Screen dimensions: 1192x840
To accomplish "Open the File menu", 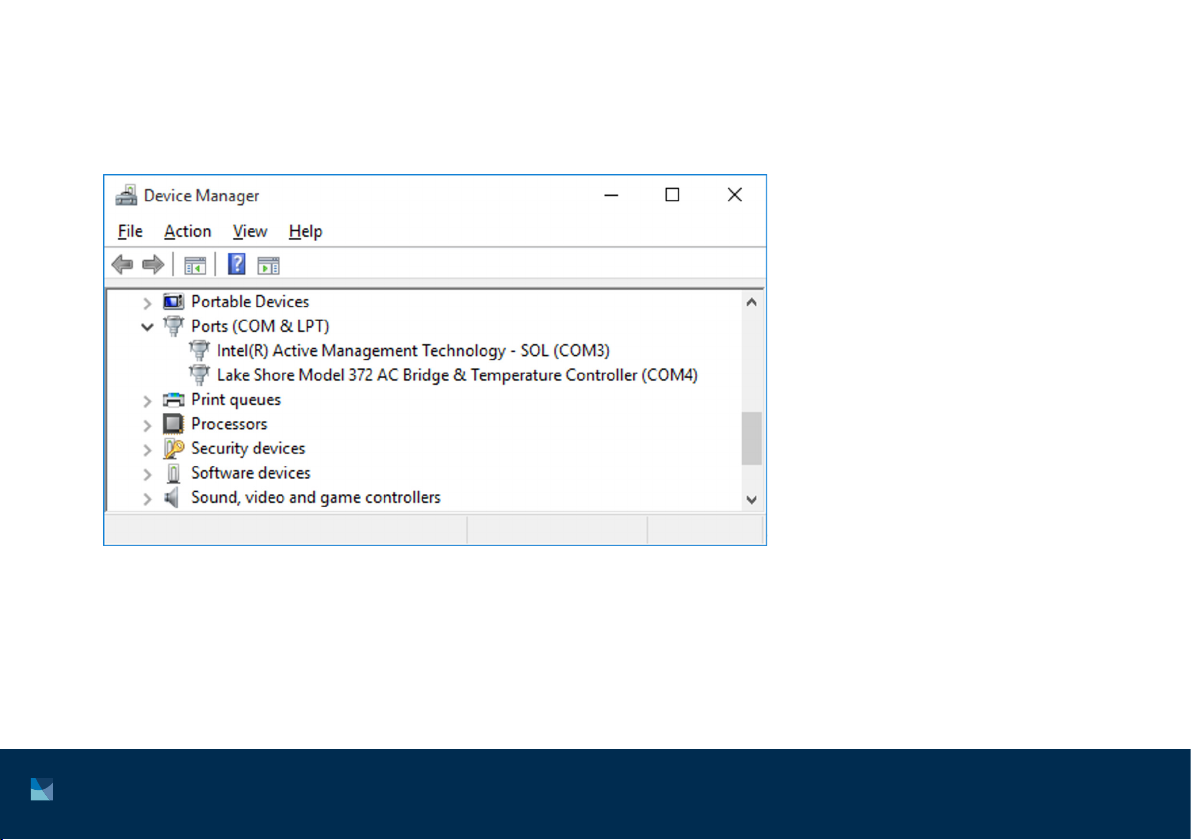I will point(130,232).
